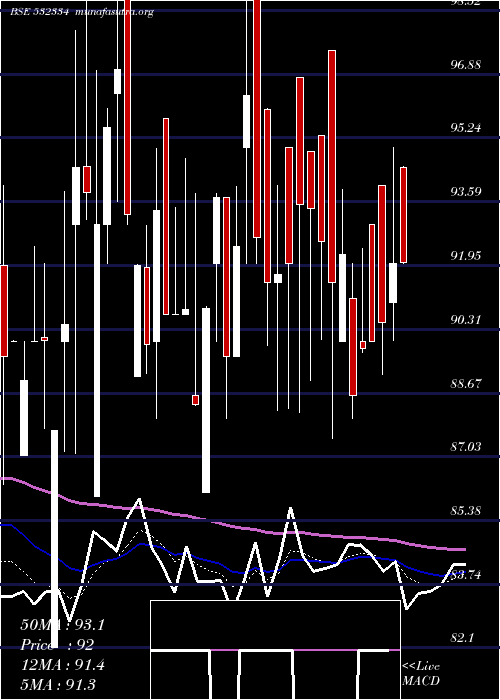This screenshot has width=500, height=700.
Task: Click the 83.74 price axis label
Action: pos(466,575)
